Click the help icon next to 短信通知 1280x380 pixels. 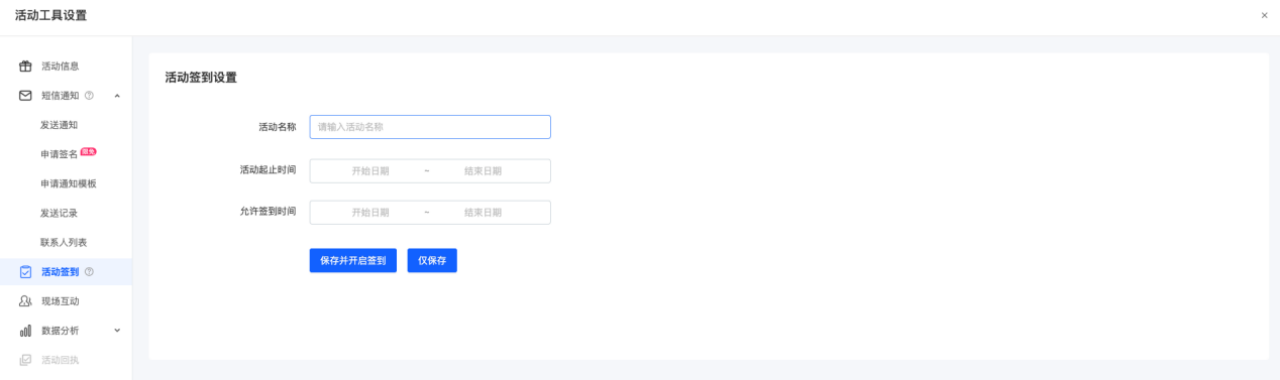(x=89, y=95)
